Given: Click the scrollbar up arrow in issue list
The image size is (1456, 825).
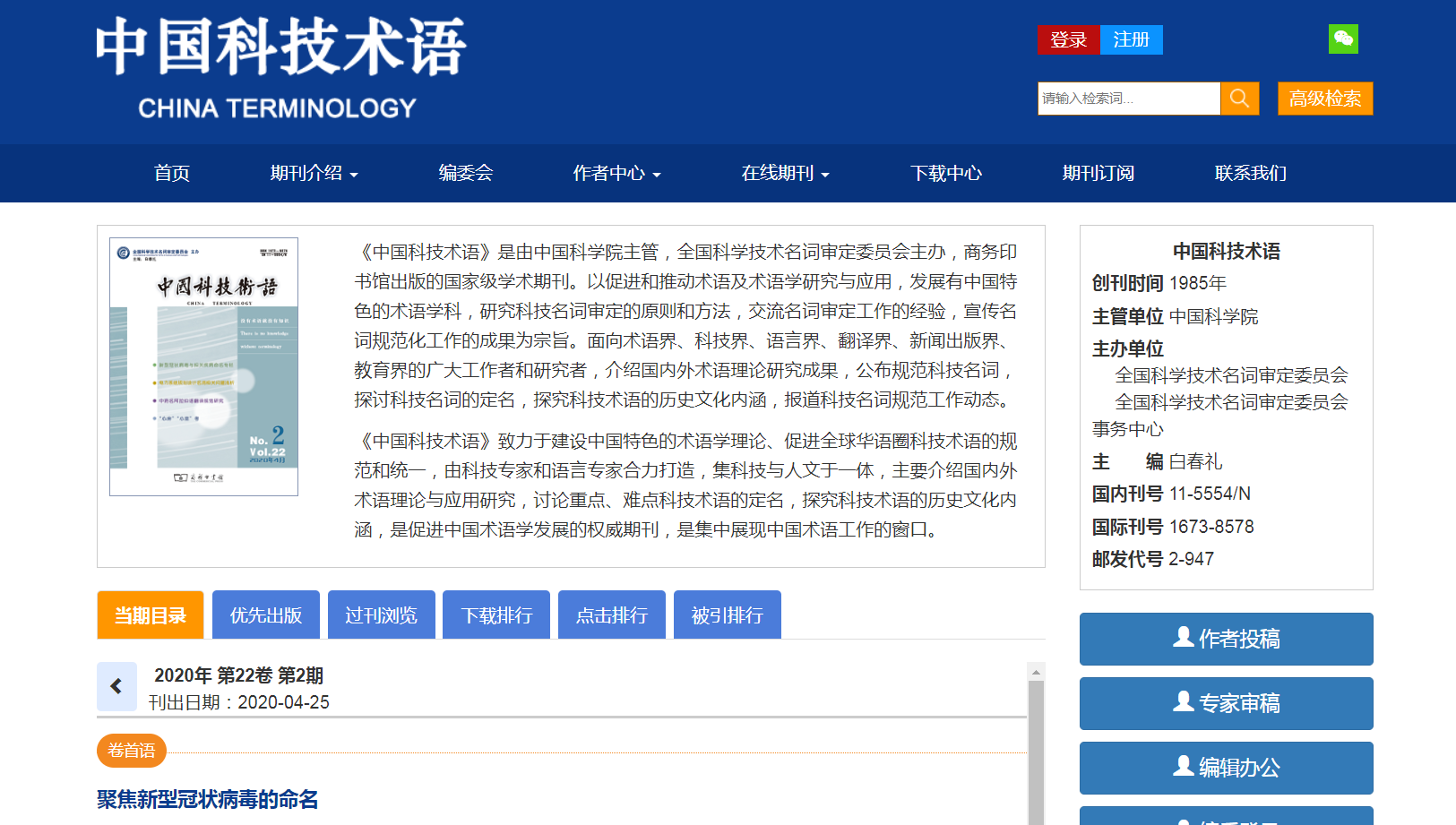Looking at the screenshot, I should click(x=1036, y=672).
